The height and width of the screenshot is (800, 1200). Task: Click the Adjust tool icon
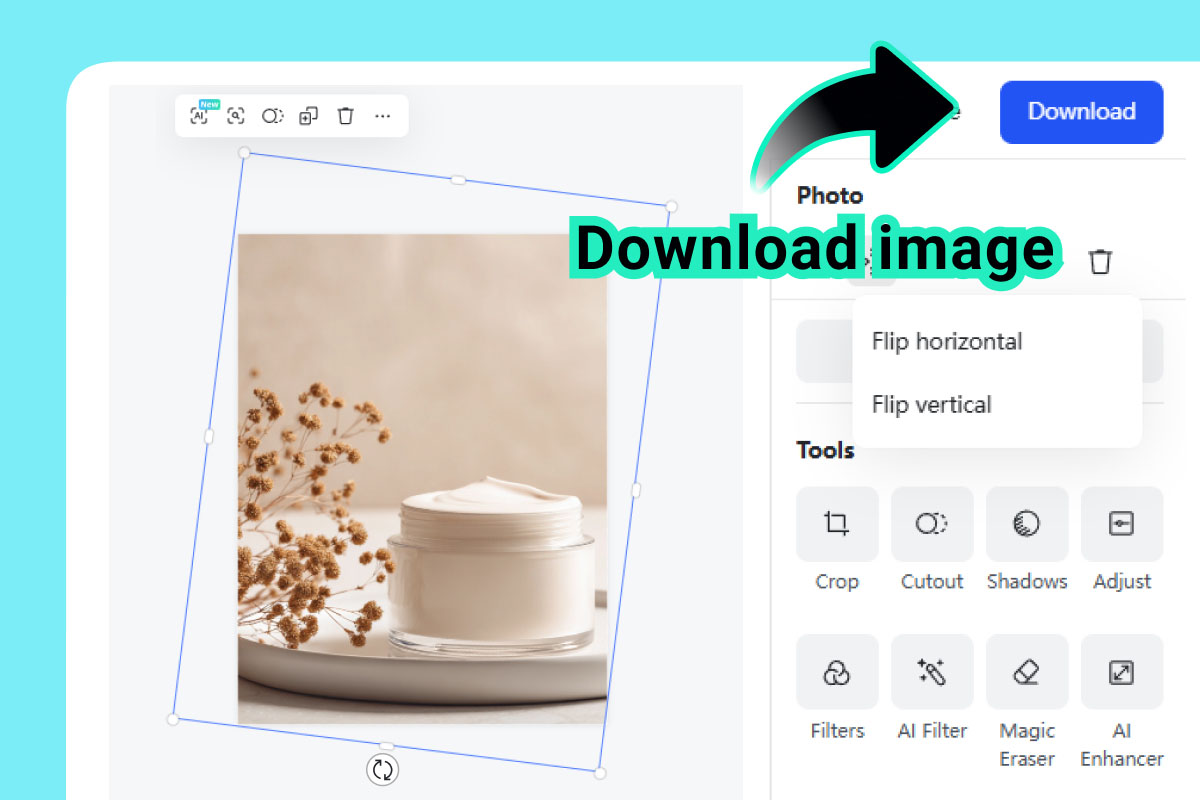coord(1122,524)
